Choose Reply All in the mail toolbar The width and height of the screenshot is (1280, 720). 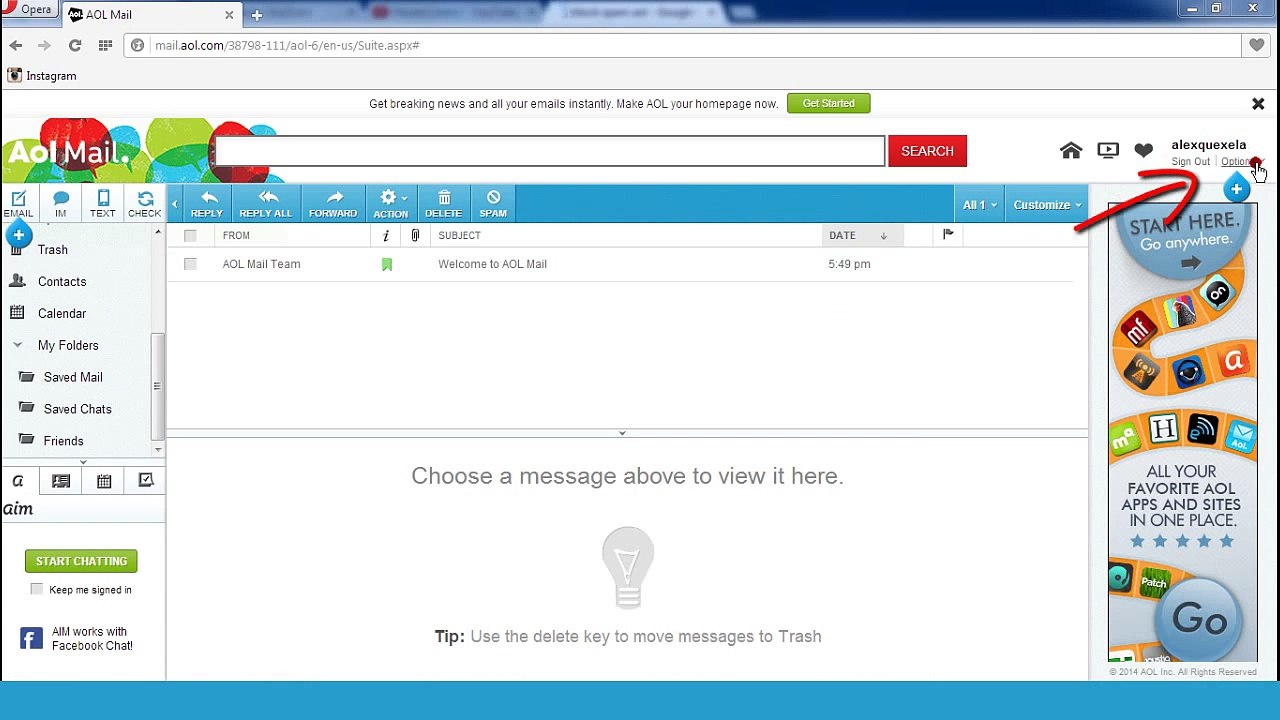[x=266, y=204]
